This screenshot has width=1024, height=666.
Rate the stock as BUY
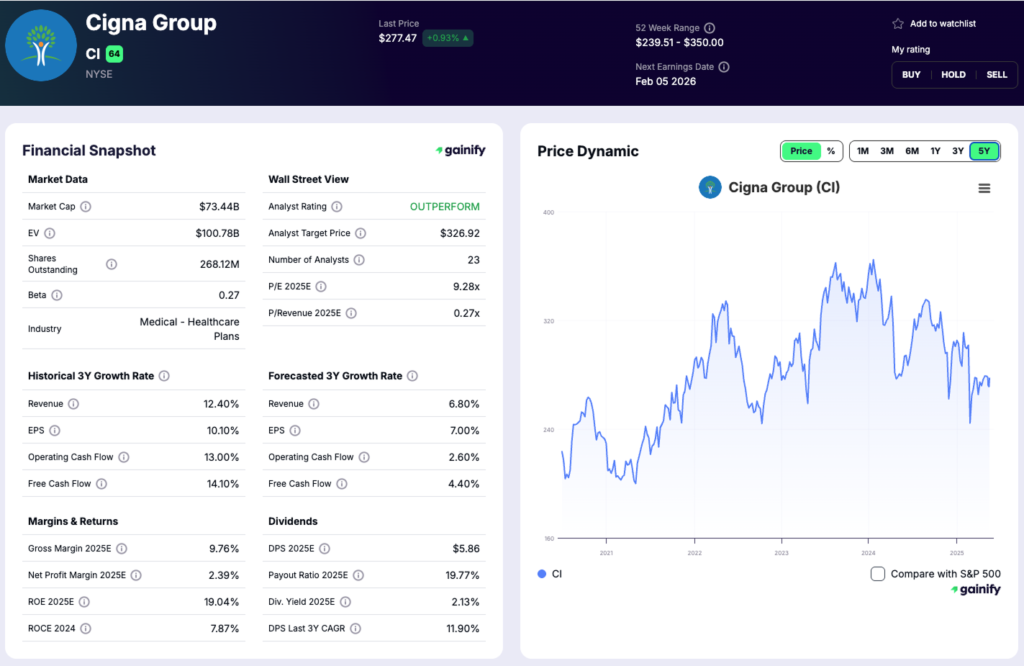[x=910, y=74]
